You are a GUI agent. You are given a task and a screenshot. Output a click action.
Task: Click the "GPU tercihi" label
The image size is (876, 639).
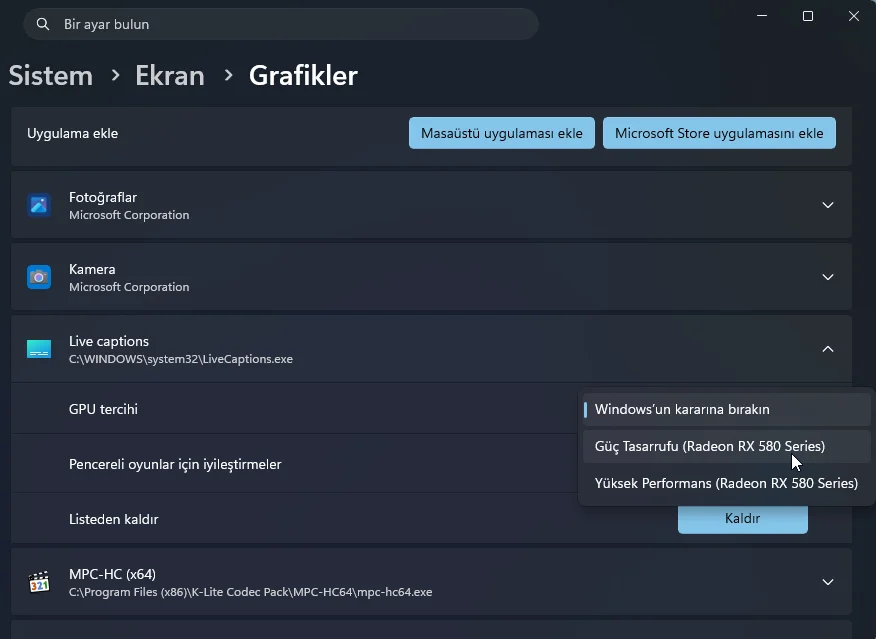[103, 409]
